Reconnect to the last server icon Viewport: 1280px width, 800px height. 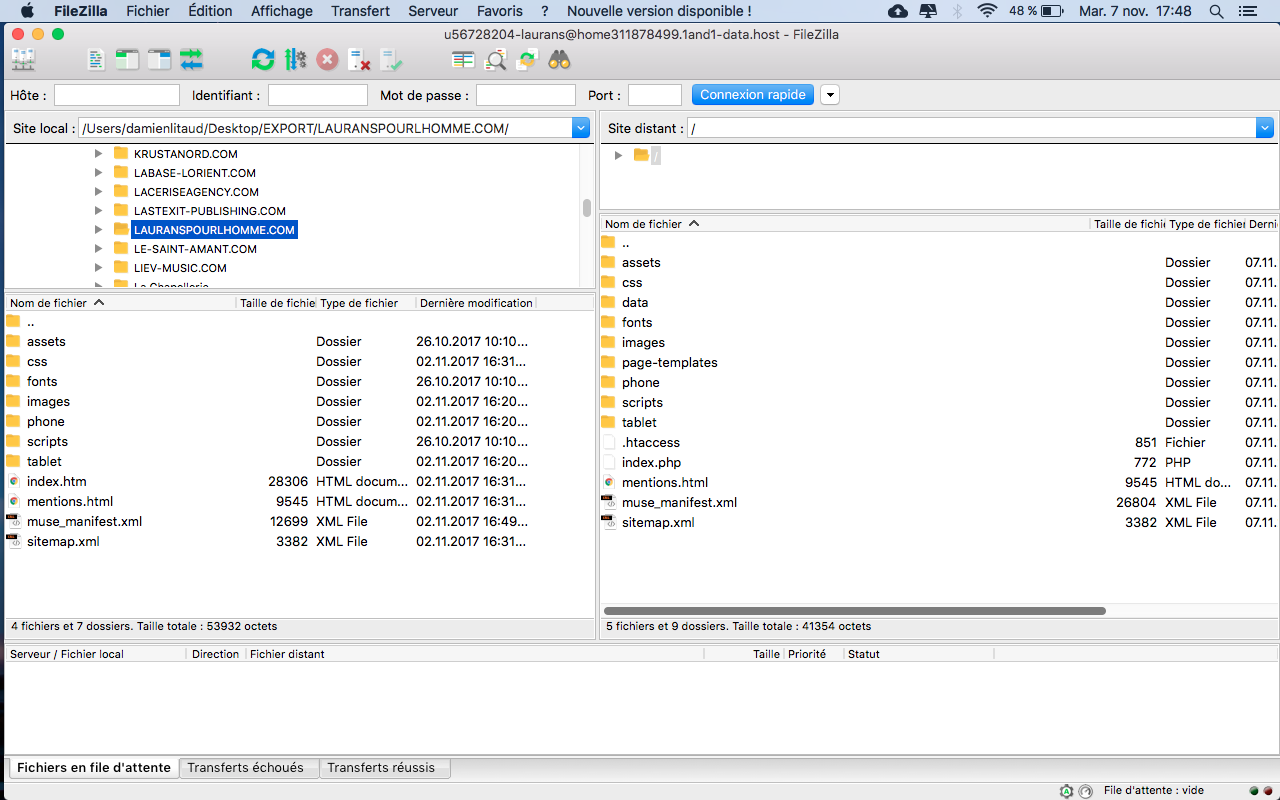(x=392, y=60)
